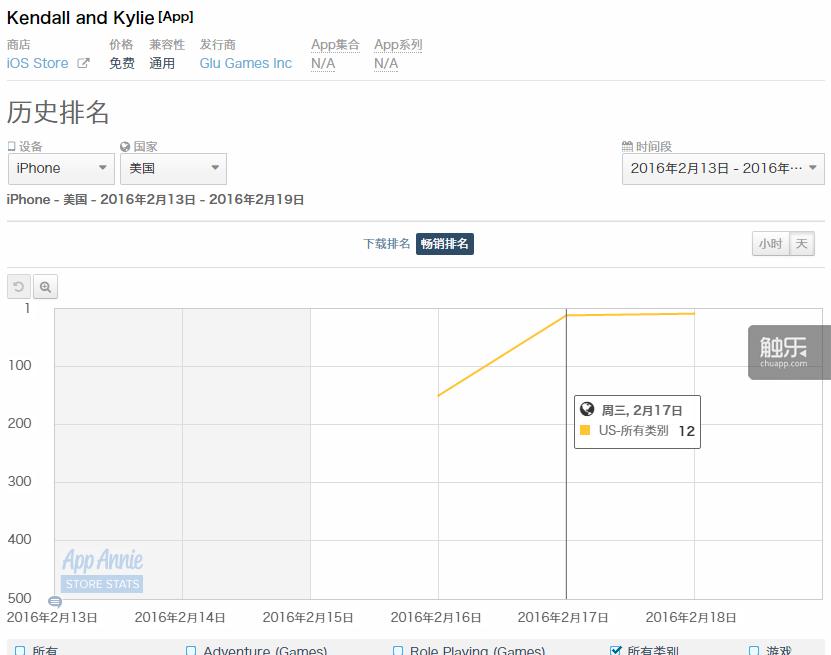This screenshot has width=831, height=655.
Task: Click the 周三, 2月17日 tooltip text
Action: (641, 410)
